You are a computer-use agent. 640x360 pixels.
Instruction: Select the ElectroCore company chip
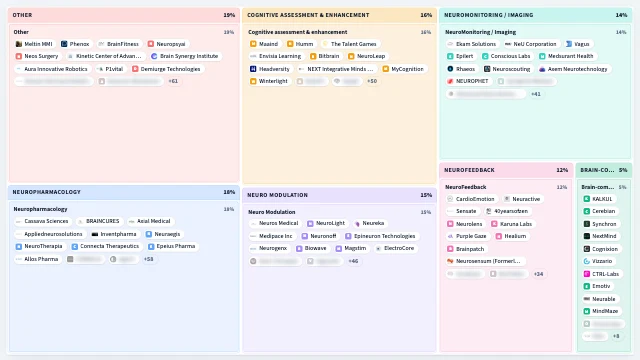[x=395, y=248]
